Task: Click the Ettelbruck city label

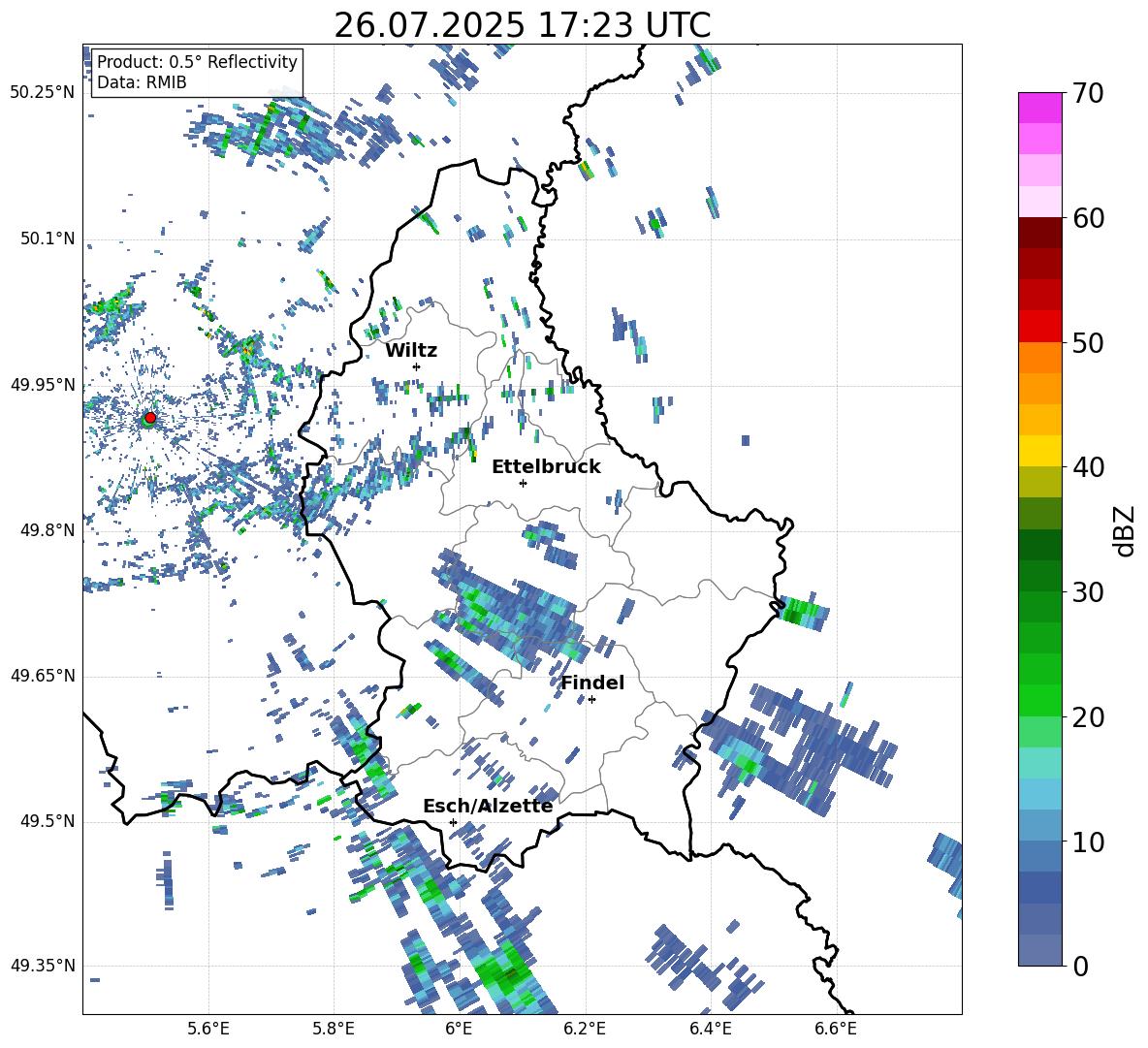Action: 546,467
